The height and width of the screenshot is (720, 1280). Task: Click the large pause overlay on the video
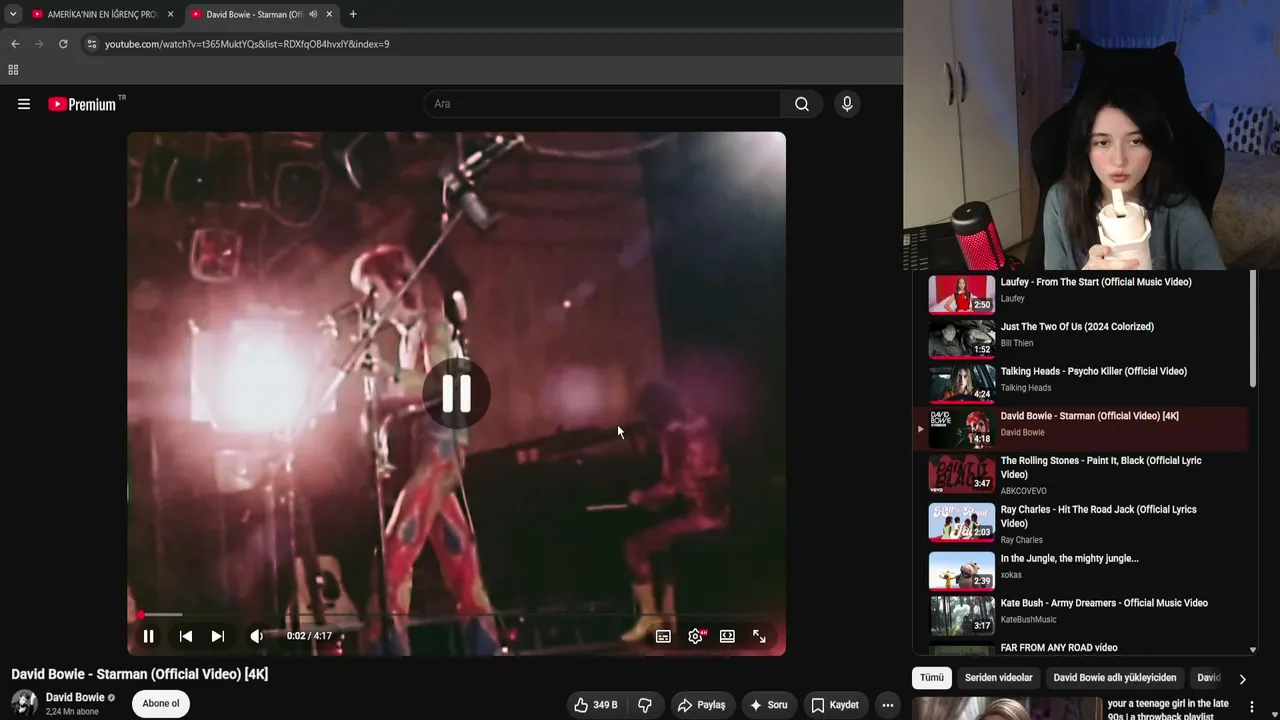click(x=456, y=394)
